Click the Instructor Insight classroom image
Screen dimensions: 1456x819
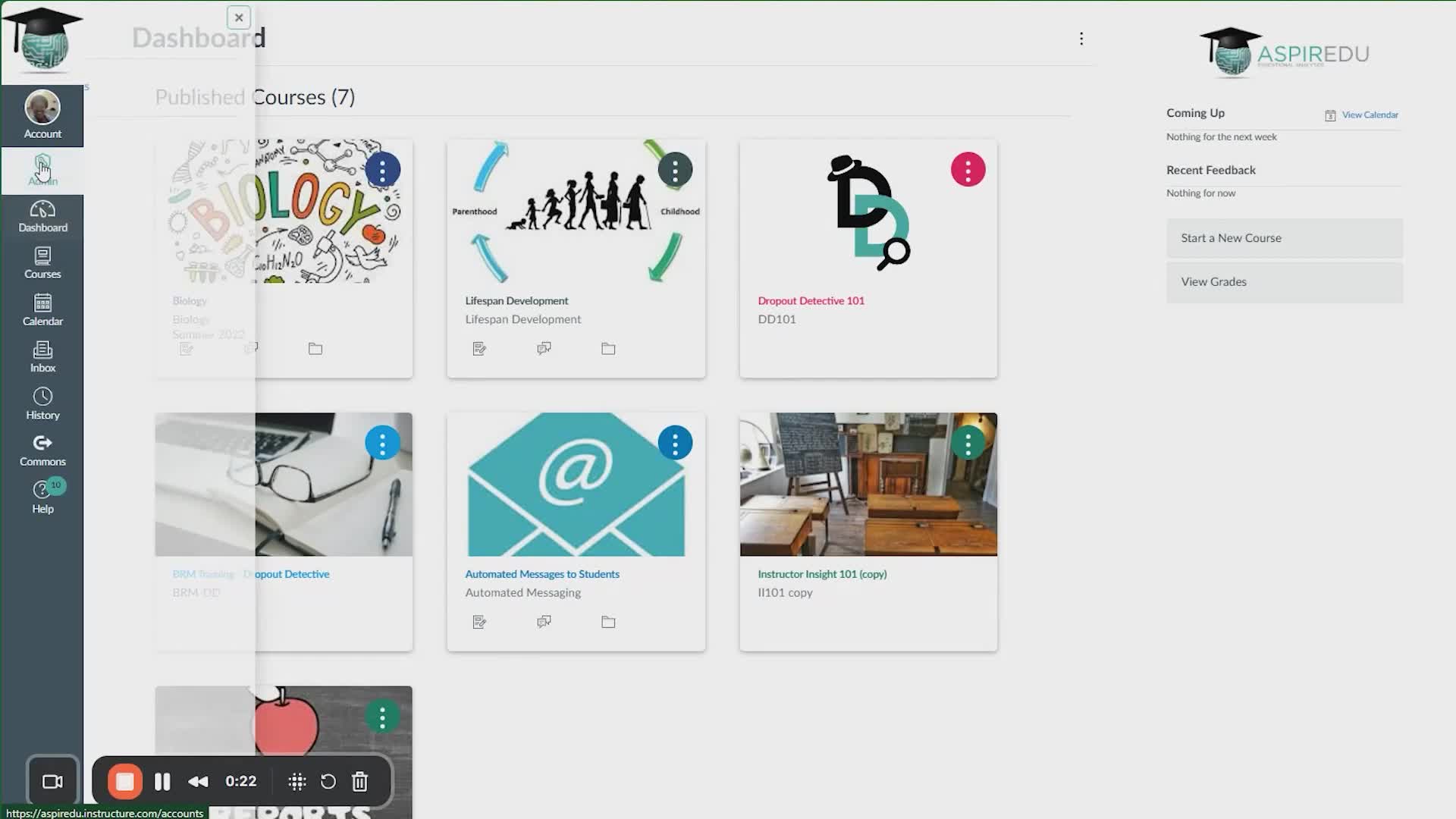[x=868, y=485]
